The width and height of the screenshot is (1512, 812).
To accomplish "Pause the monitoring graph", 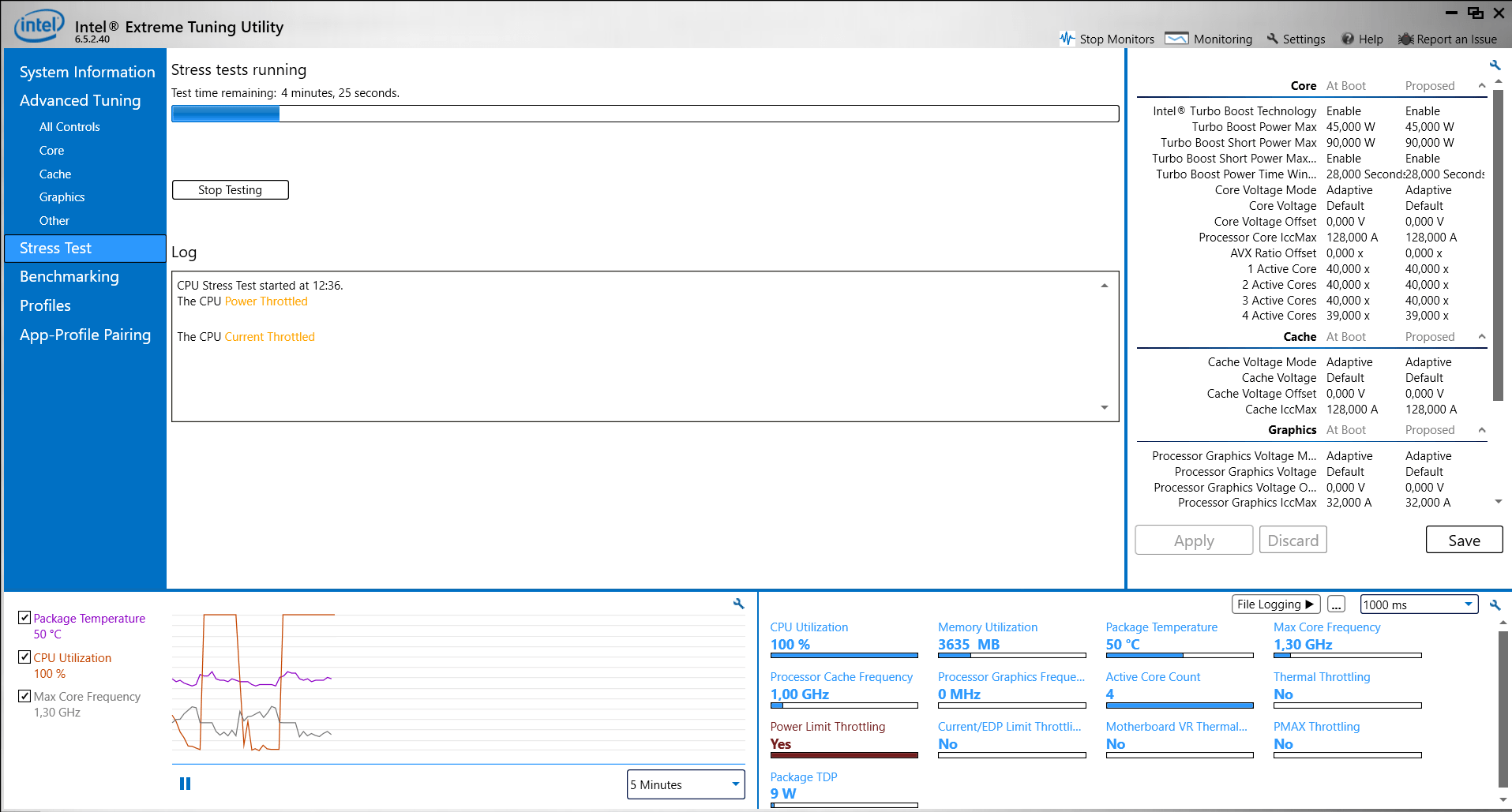I will tap(185, 784).
